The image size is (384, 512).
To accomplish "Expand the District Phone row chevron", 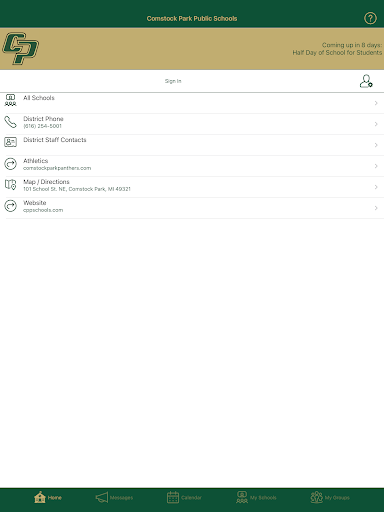I will click(376, 124).
